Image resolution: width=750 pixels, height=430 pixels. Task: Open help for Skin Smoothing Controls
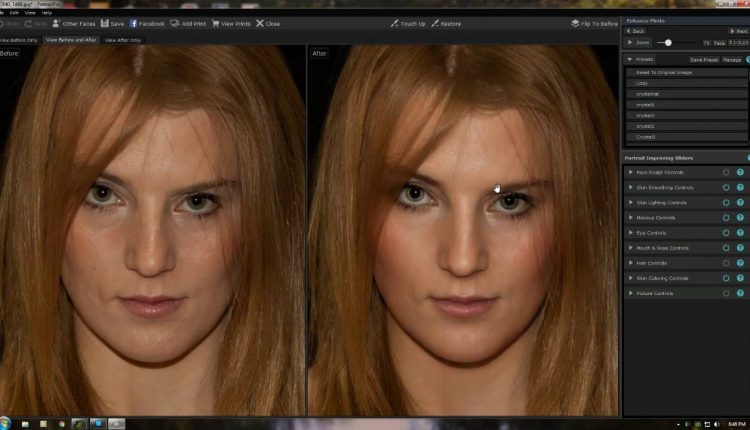pos(740,187)
